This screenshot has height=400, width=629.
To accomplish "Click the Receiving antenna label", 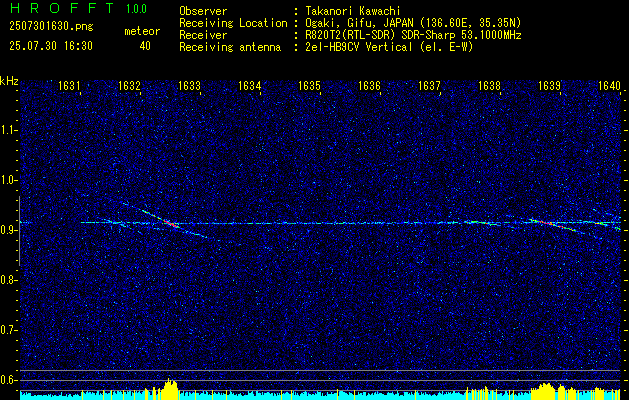I will [230, 47].
